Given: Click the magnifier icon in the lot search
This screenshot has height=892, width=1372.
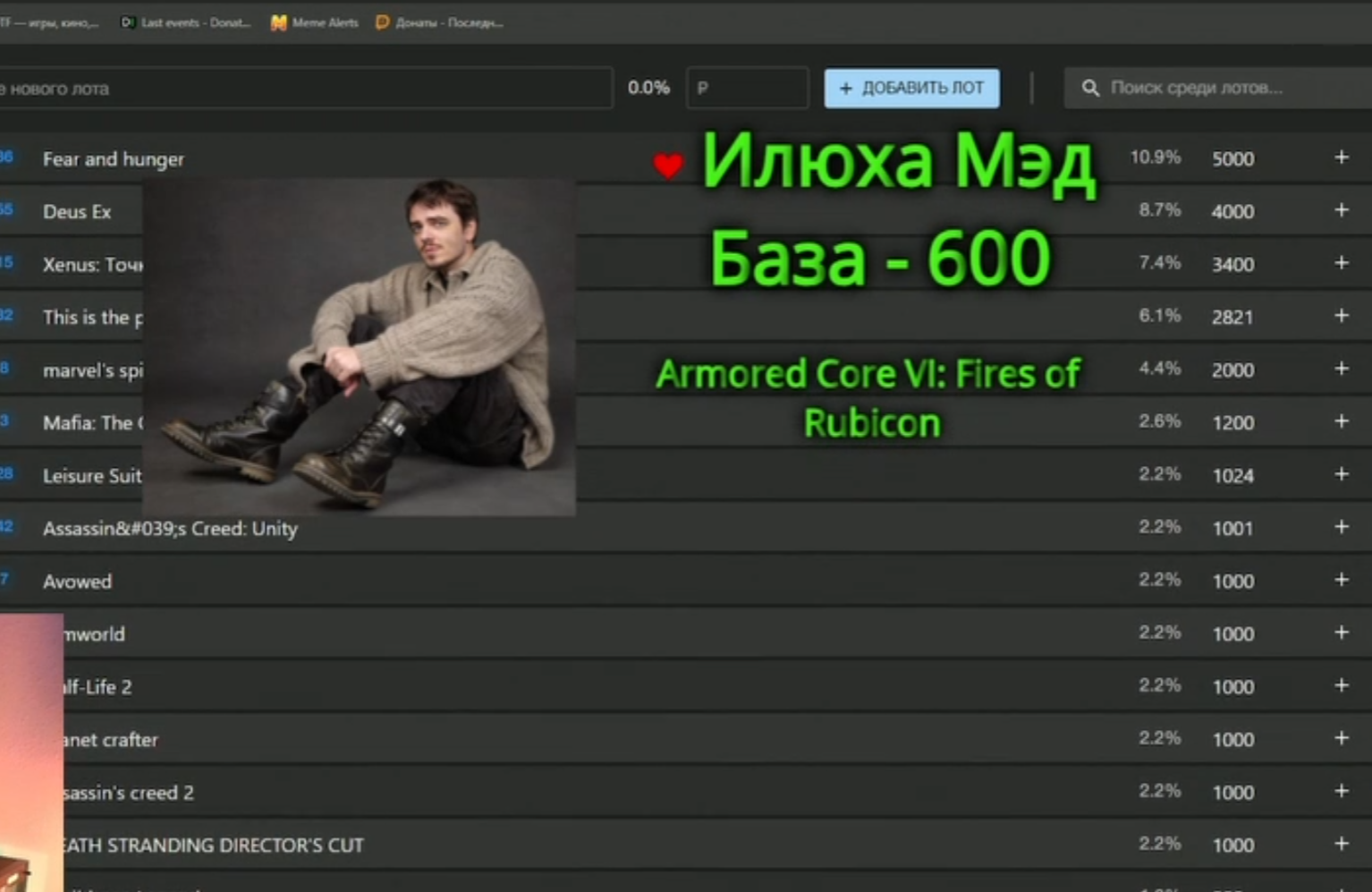Looking at the screenshot, I should click(1090, 88).
